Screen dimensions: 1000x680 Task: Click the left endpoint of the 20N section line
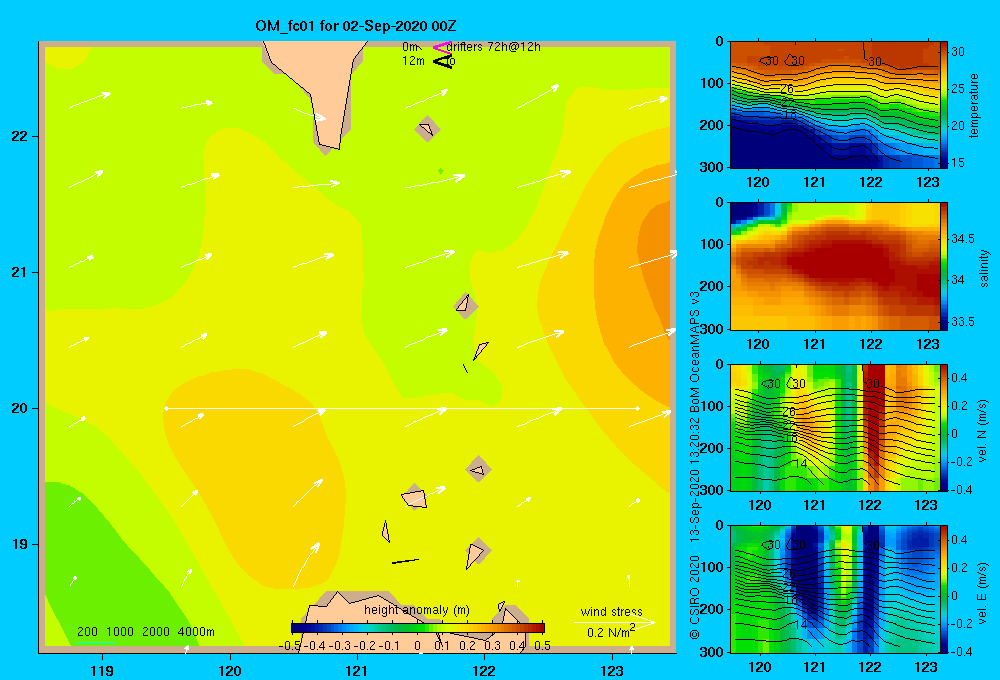pyautogui.click(x=166, y=408)
